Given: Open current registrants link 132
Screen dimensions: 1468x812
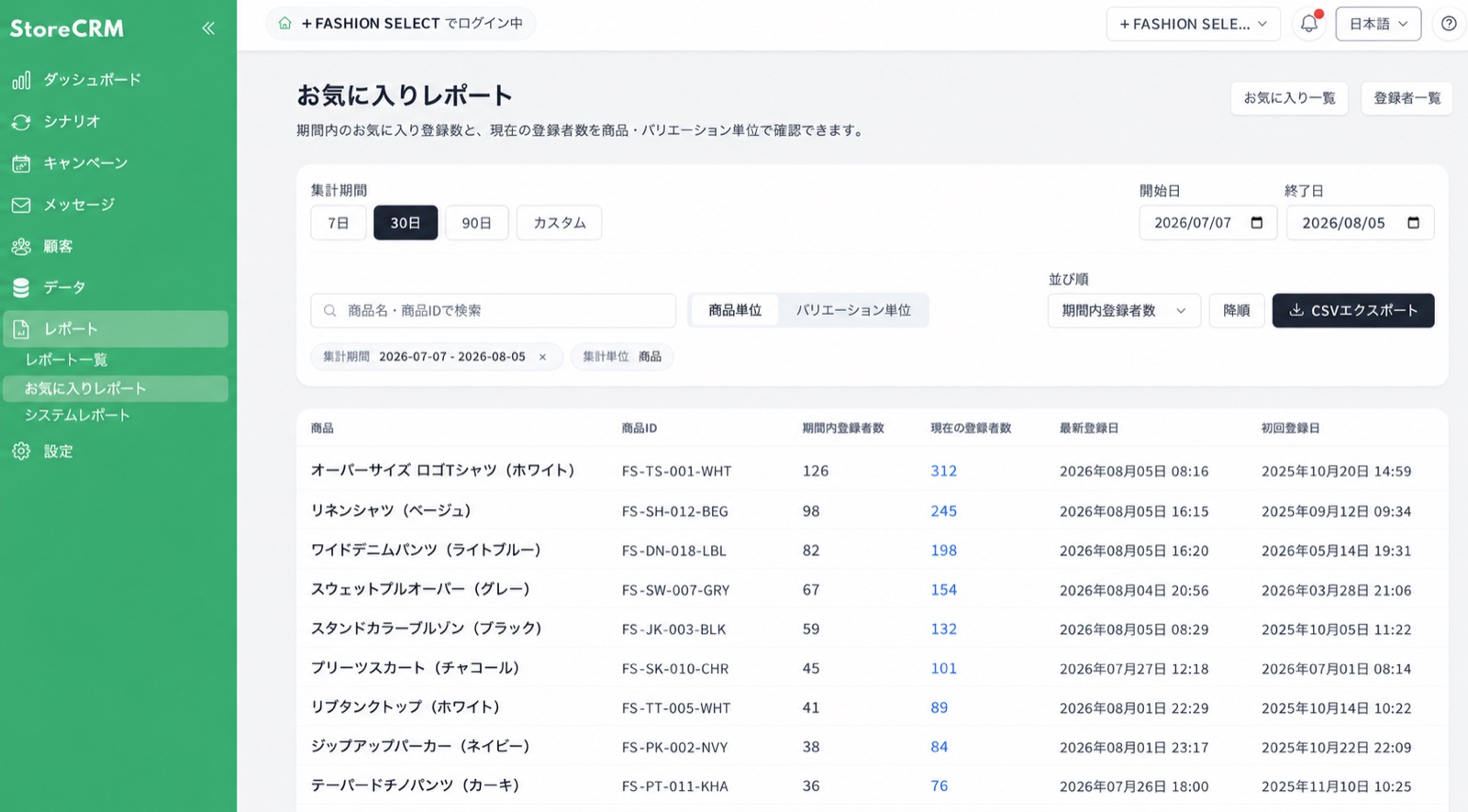Looking at the screenshot, I should click(943, 629).
